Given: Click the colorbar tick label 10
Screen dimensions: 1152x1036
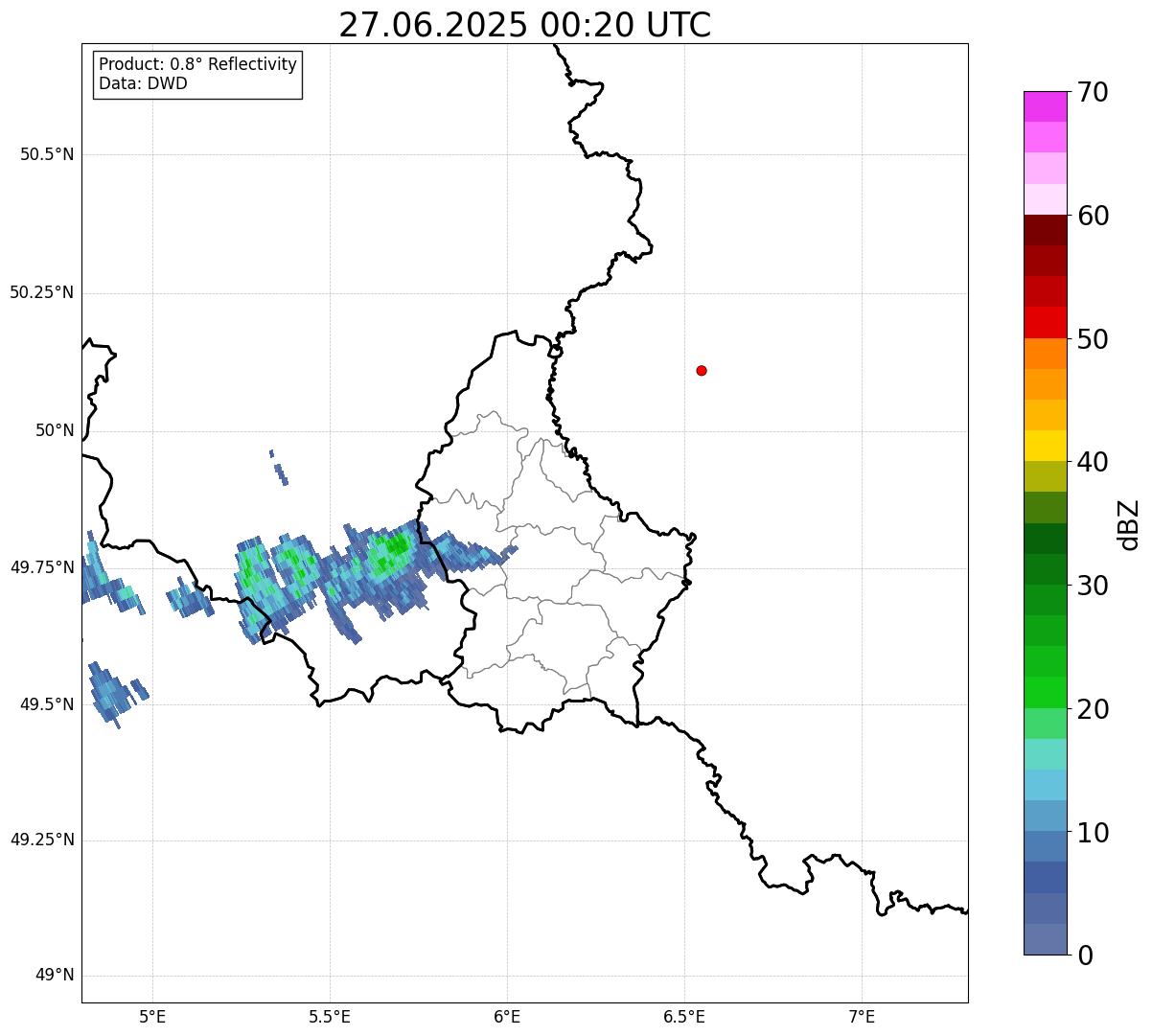Looking at the screenshot, I should coord(1093,833).
